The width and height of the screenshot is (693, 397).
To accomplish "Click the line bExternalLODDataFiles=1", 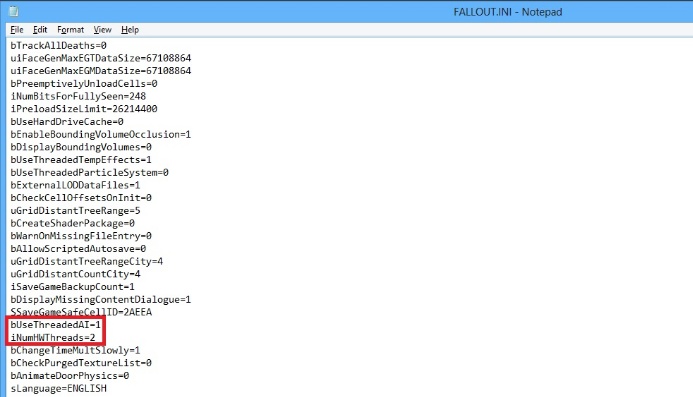I will (76, 185).
